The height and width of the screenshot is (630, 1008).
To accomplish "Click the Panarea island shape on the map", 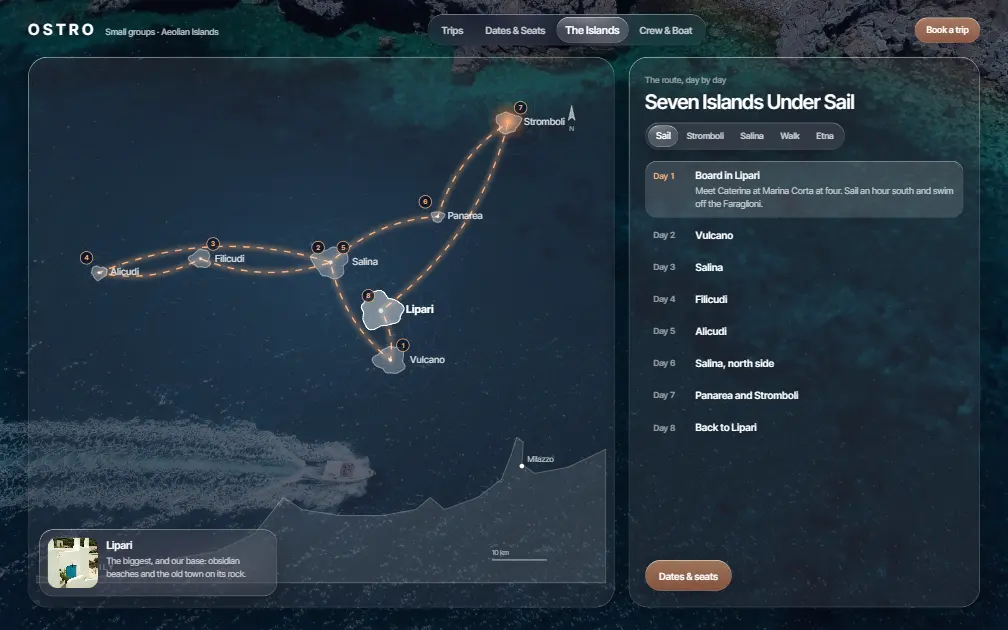I will coord(438,217).
